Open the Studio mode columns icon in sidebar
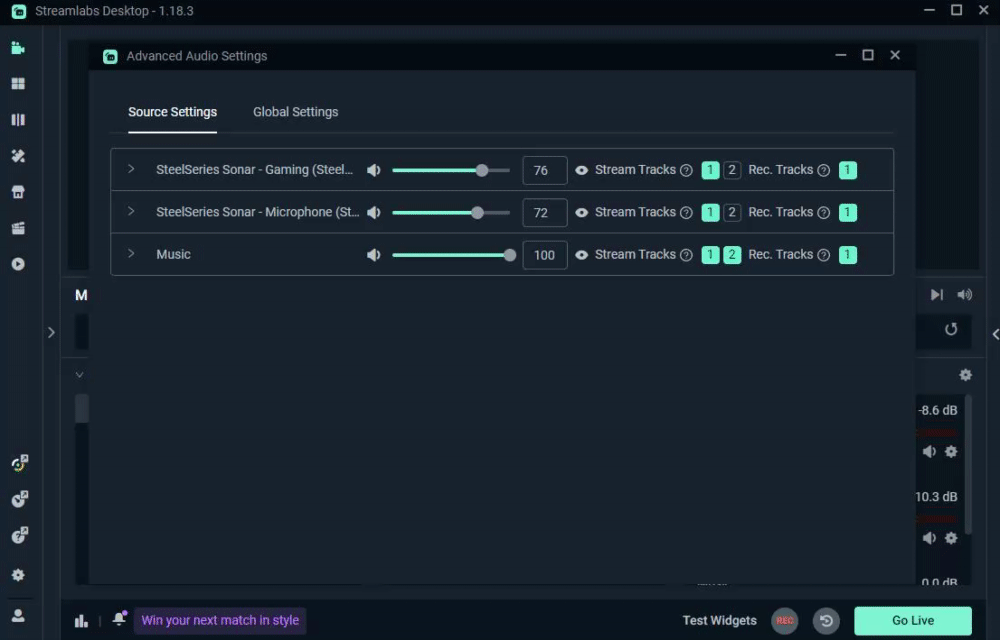1000x640 pixels. click(x=18, y=120)
